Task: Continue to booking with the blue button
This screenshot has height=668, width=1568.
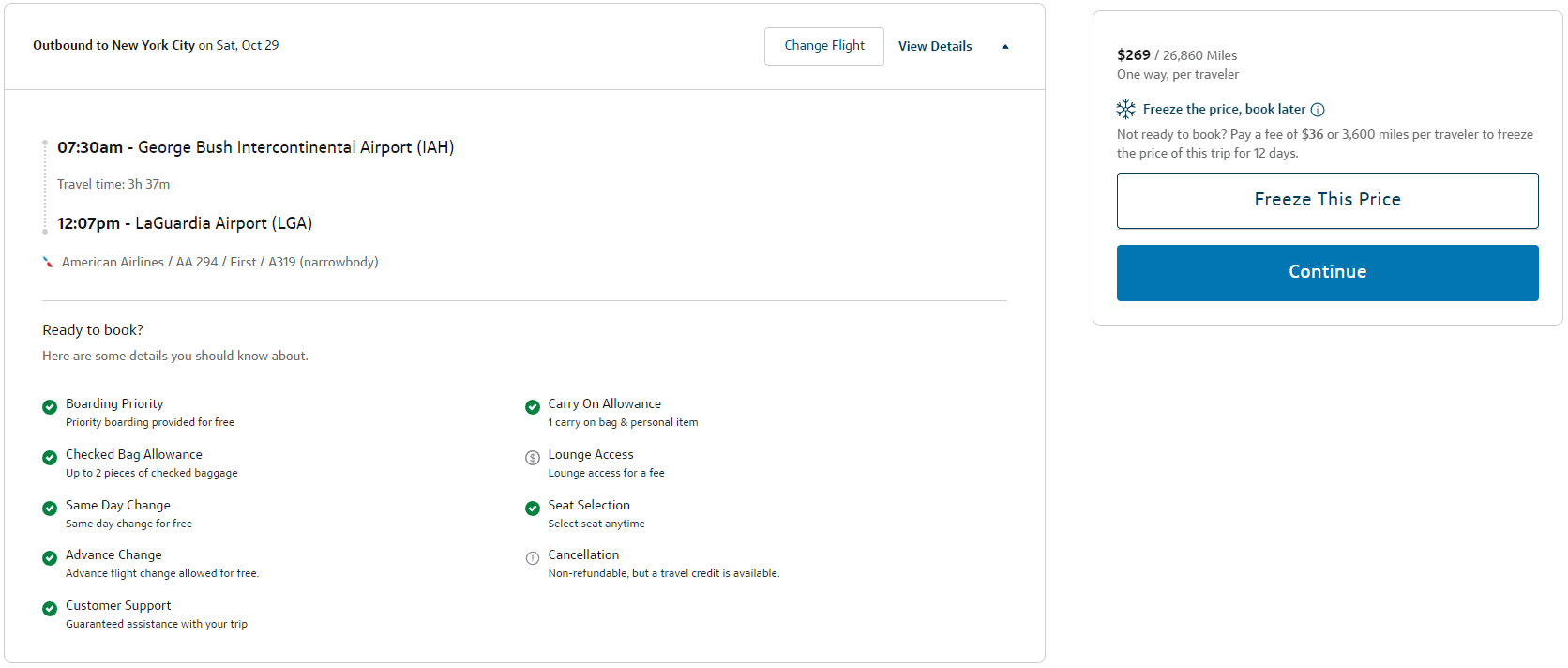Action: pyautogui.click(x=1327, y=273)
